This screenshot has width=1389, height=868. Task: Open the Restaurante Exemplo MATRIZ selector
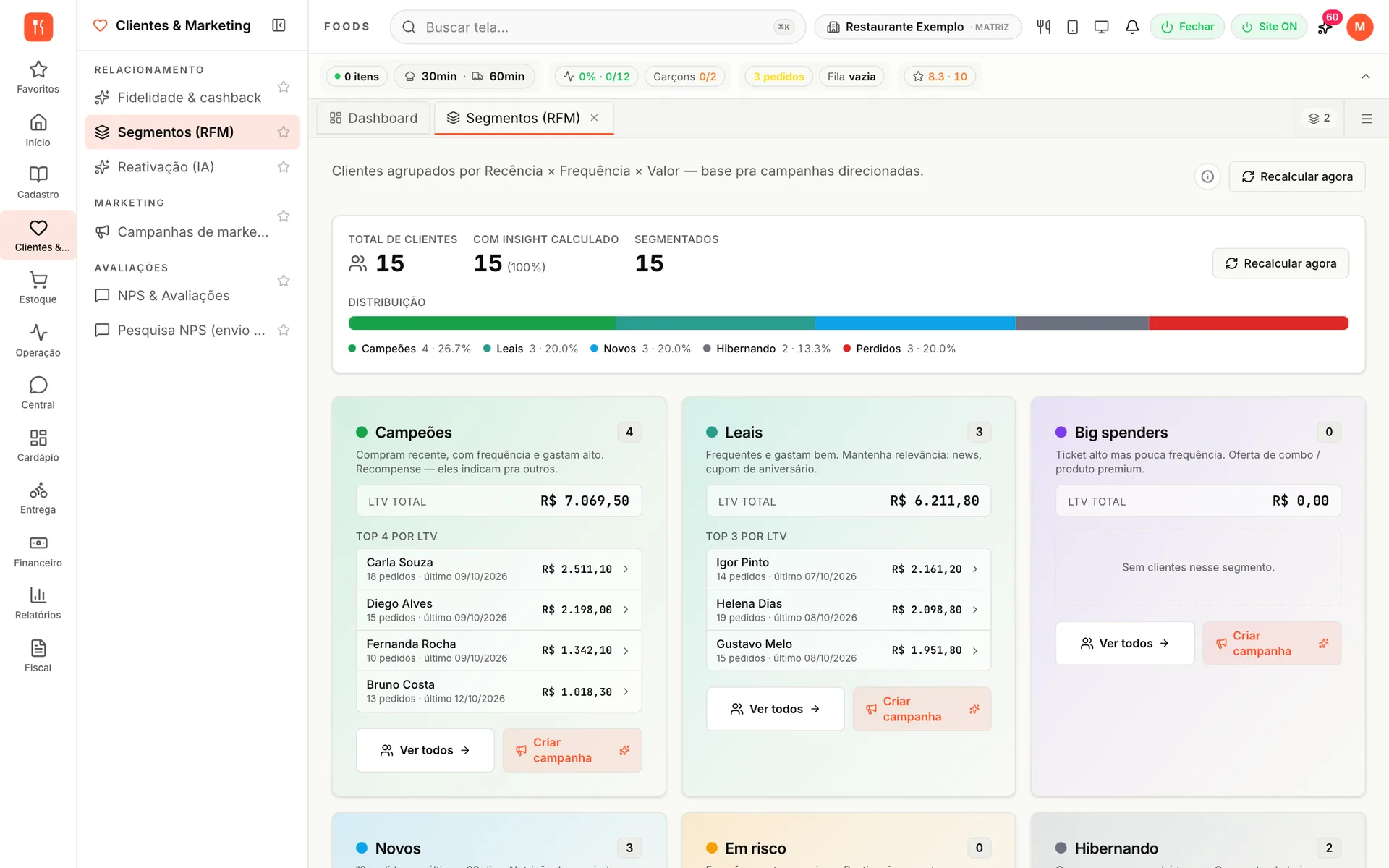tap(917, 27)
